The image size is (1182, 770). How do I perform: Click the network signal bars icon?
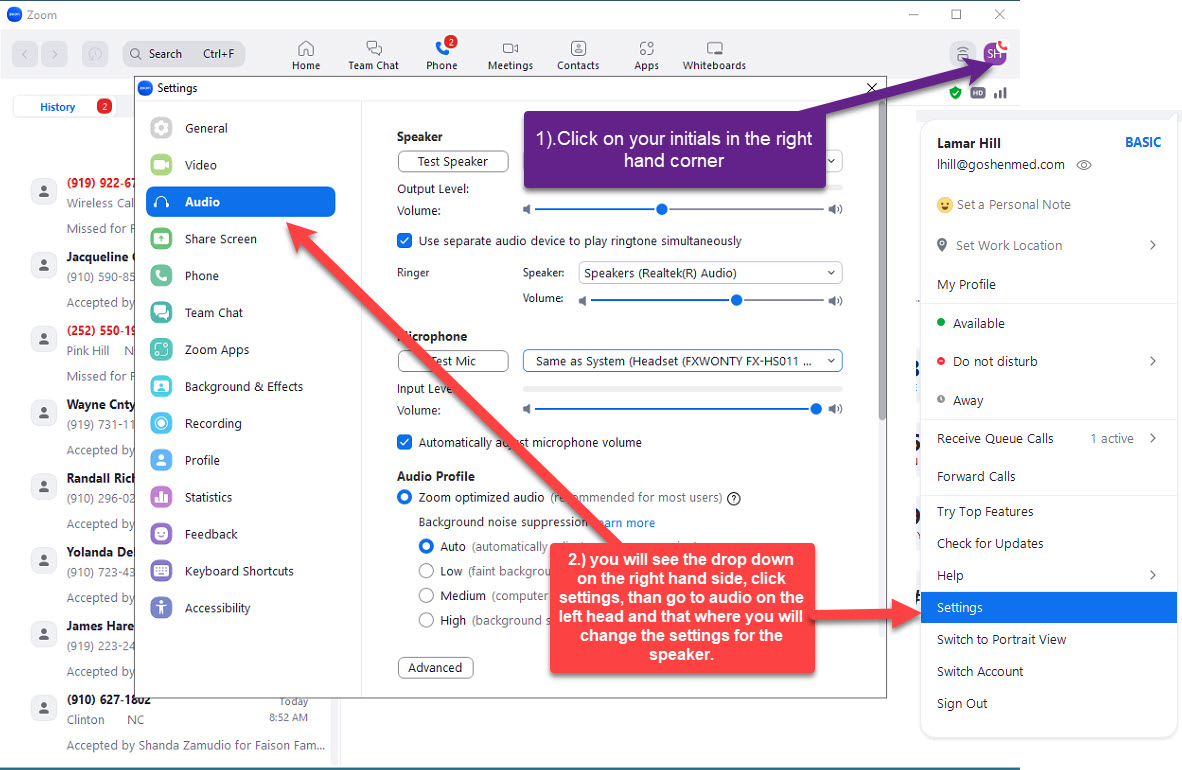pos(1000,93)
